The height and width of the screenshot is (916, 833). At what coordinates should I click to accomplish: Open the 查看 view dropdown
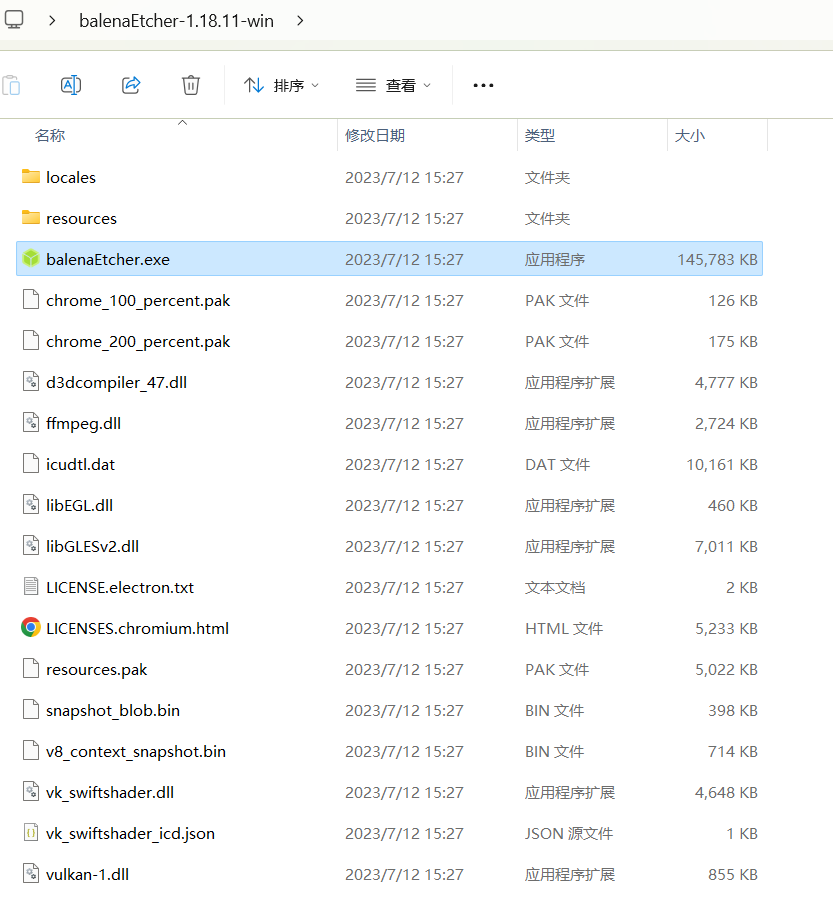coord(394,86)
